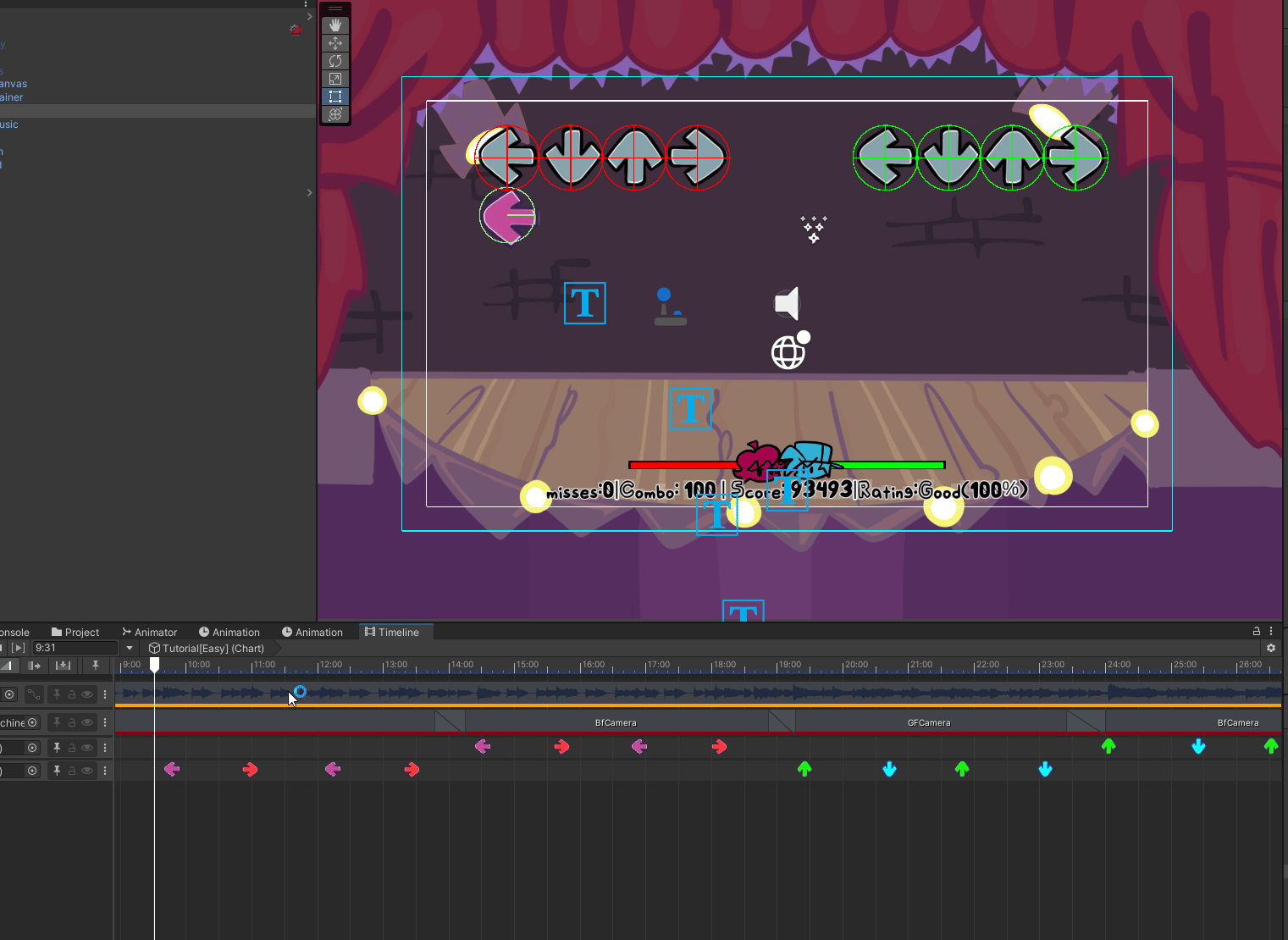1288x940 pixels.
Task: Click the speaker audio source gizmo
Action: [788, 303]
